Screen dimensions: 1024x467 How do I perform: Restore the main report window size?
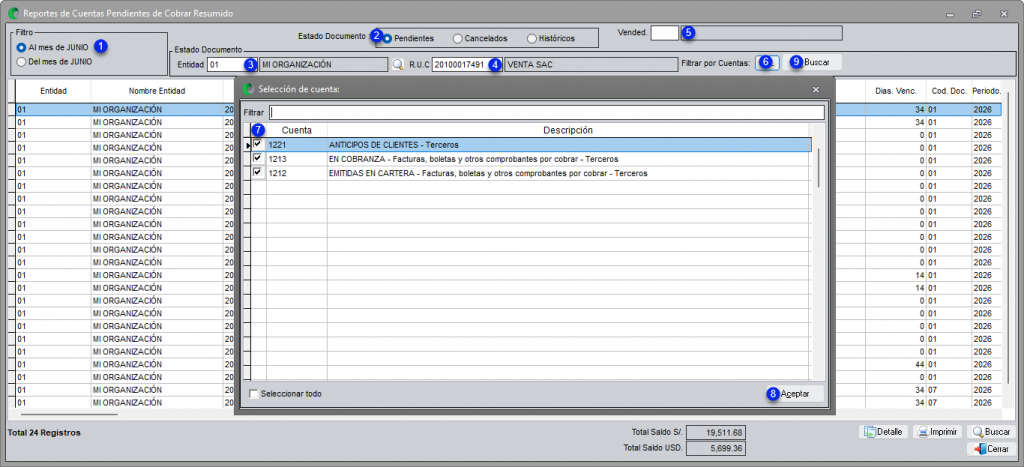coord(976,14)
